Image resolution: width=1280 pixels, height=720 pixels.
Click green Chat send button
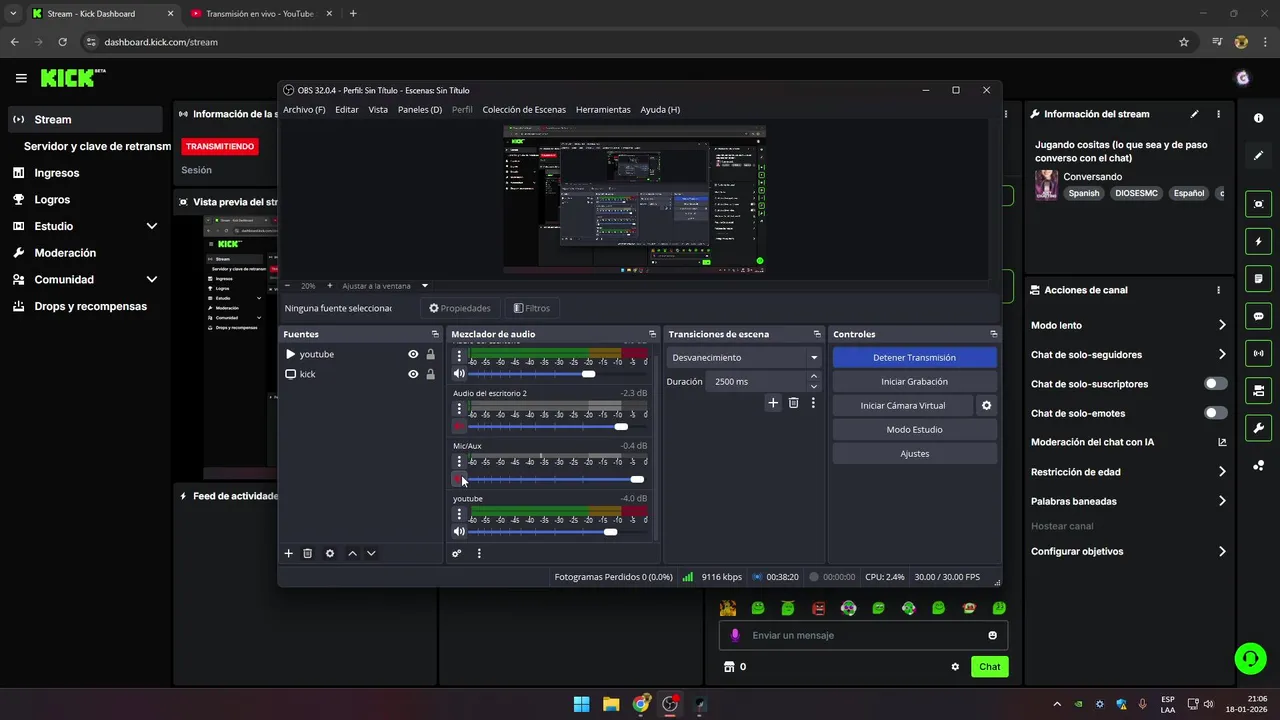[989, 667]
